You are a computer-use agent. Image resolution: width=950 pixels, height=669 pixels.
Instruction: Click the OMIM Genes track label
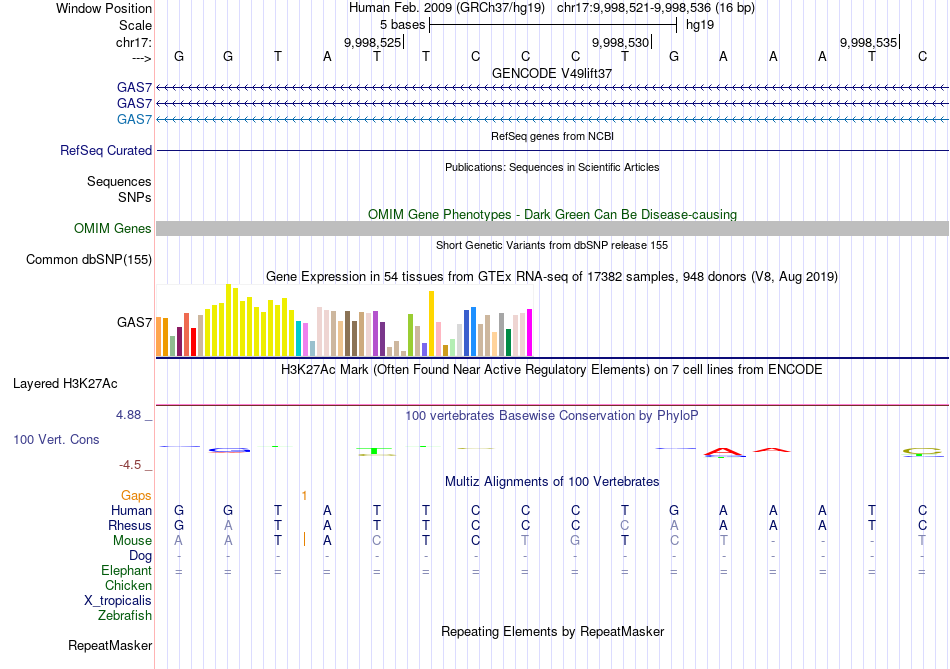pos(112,228)
